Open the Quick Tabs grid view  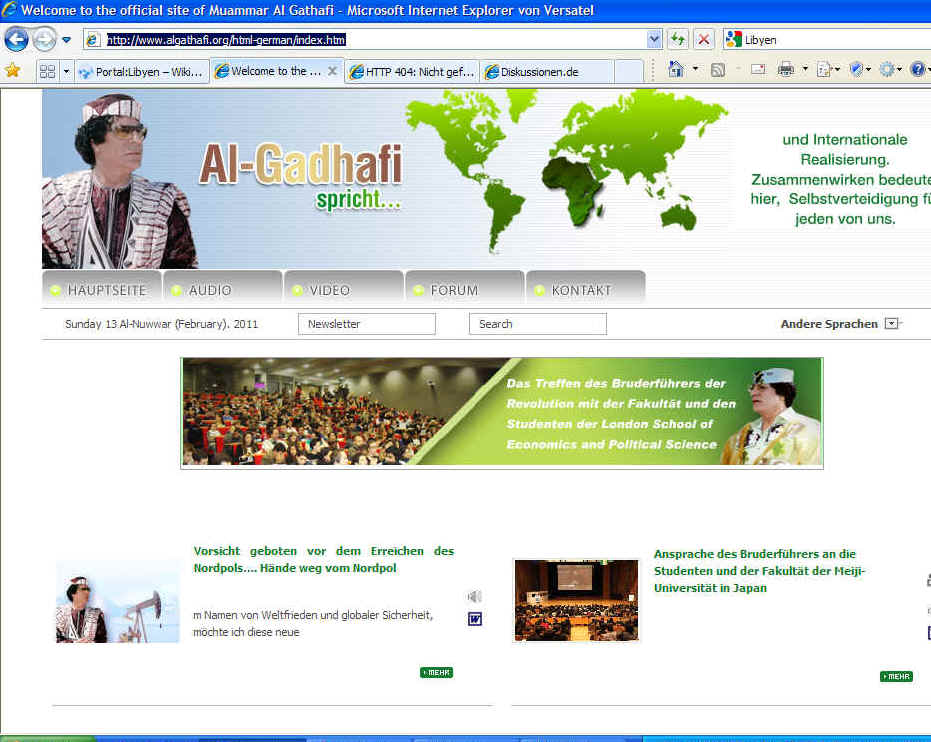(47, 71)
